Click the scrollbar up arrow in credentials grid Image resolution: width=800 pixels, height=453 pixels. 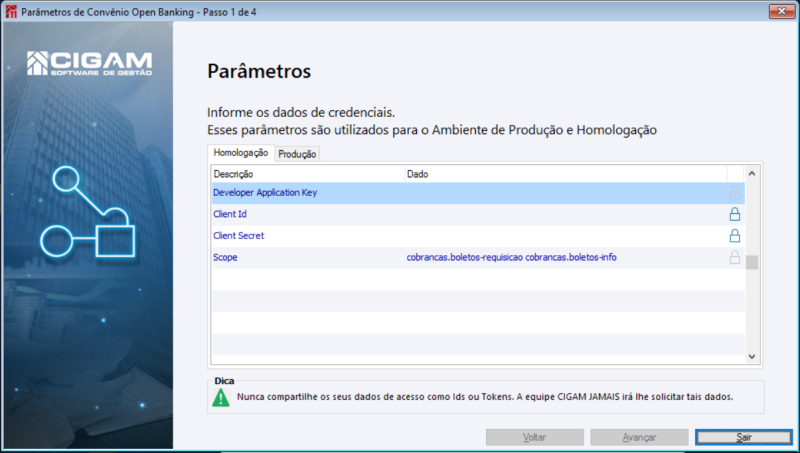coord(752,173)
